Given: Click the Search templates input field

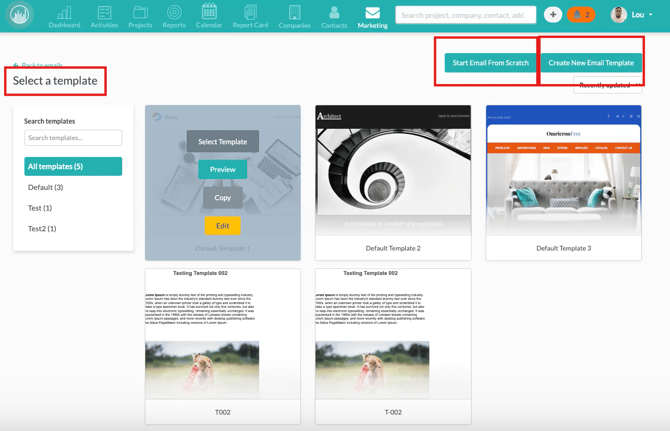Looking at the screenshot, I should [x=73, y=138].
